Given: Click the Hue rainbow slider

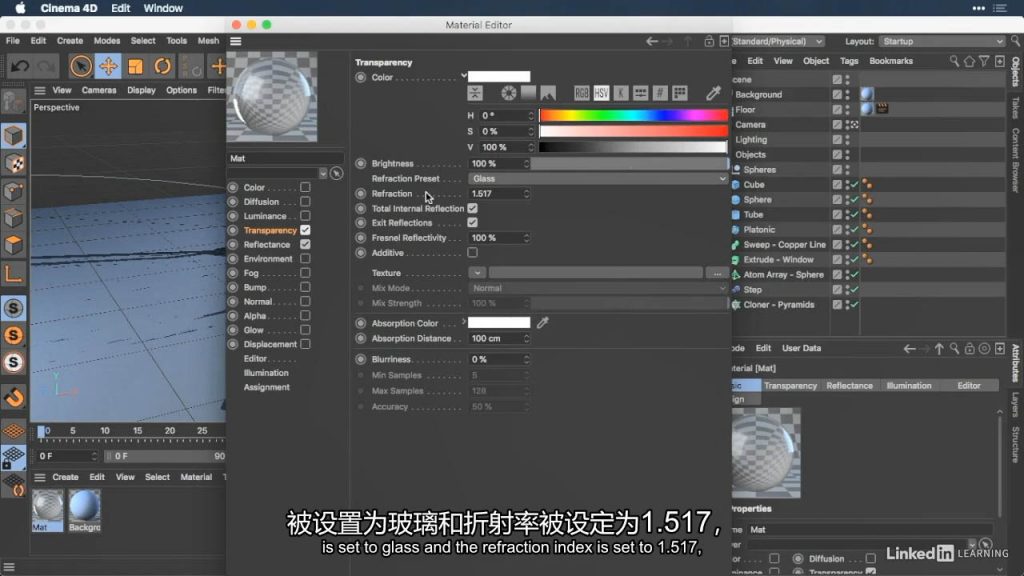Looking at the screenshot, I should click(x=633, y=116).
